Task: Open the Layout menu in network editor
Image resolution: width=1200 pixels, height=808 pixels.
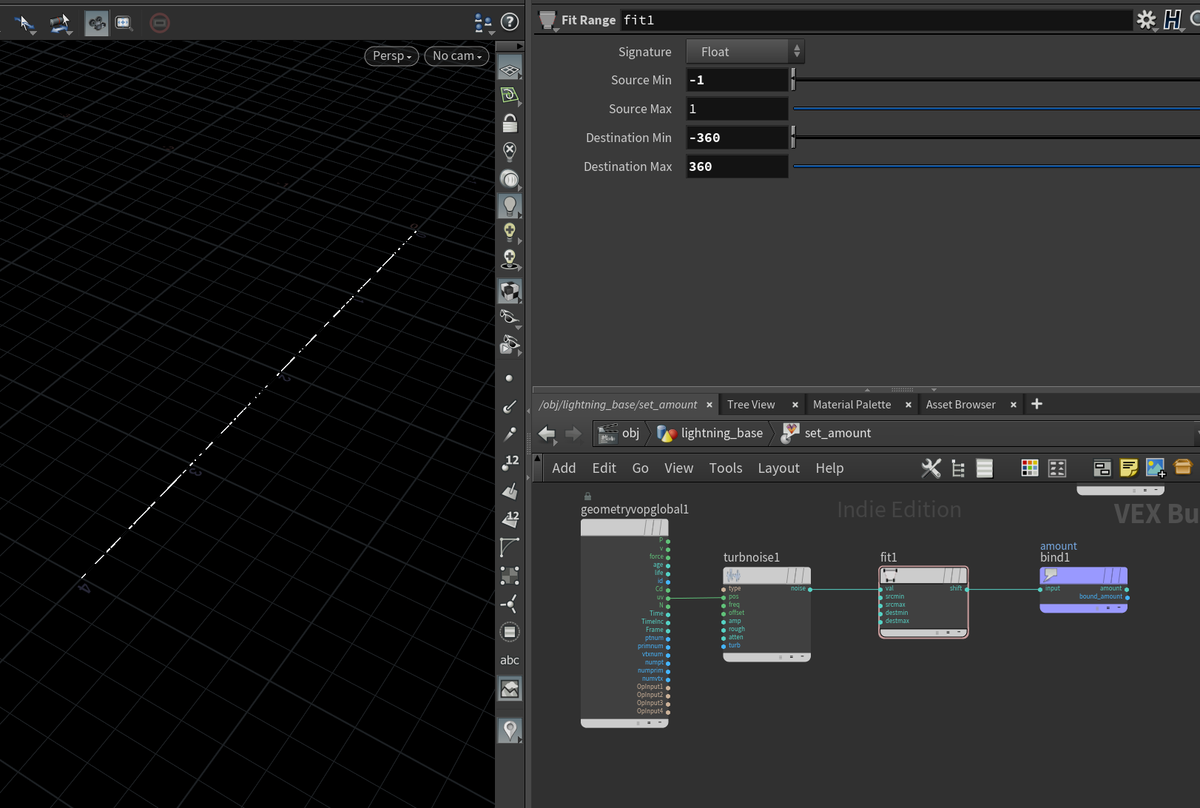Action: click(779, 468)
